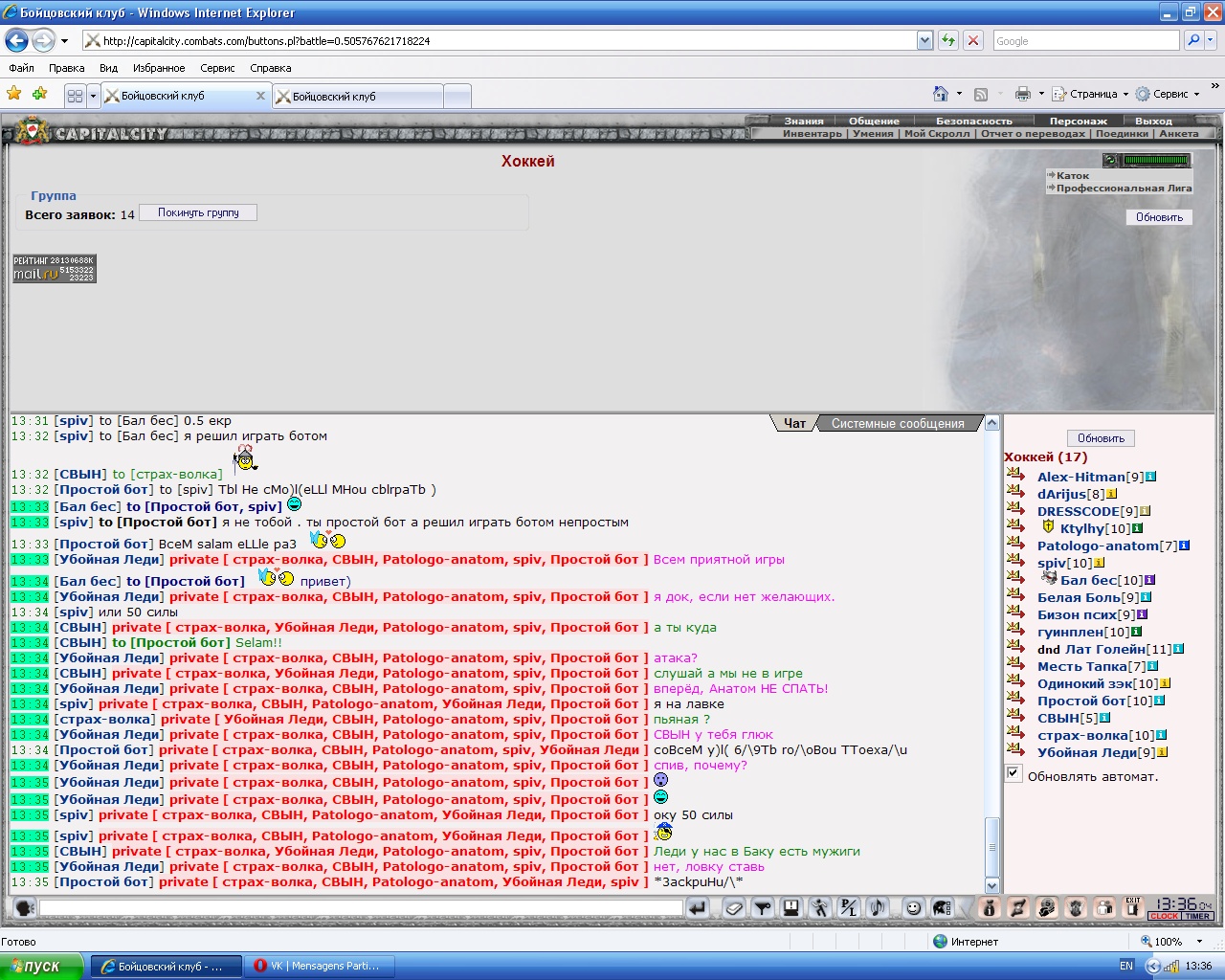The height and width of the screenshot is (980, 1225).
Task: Switch to the CLOCK mode label
Action: [1165, 916]
